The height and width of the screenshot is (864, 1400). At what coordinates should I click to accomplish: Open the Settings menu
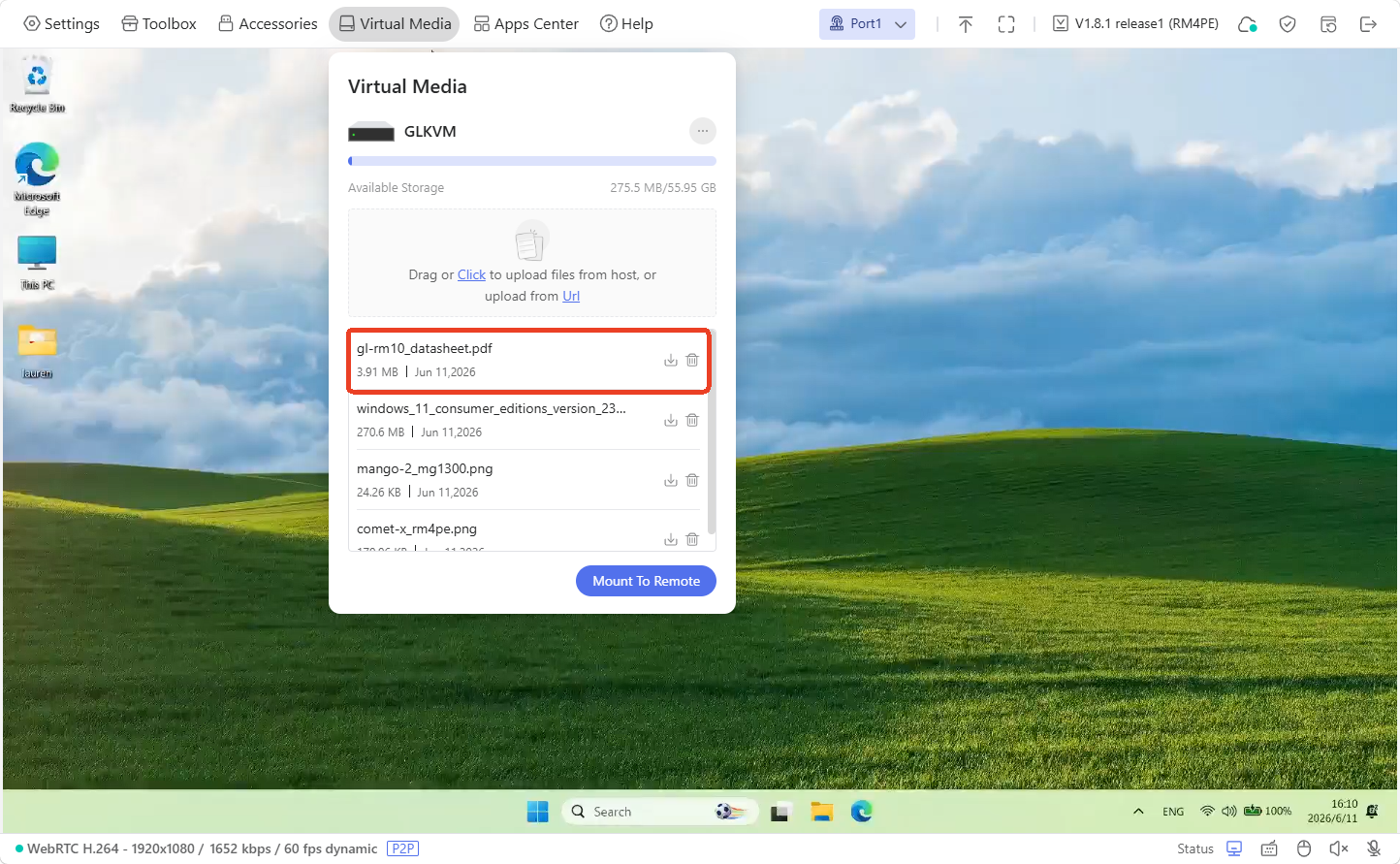tap(61, 23)
